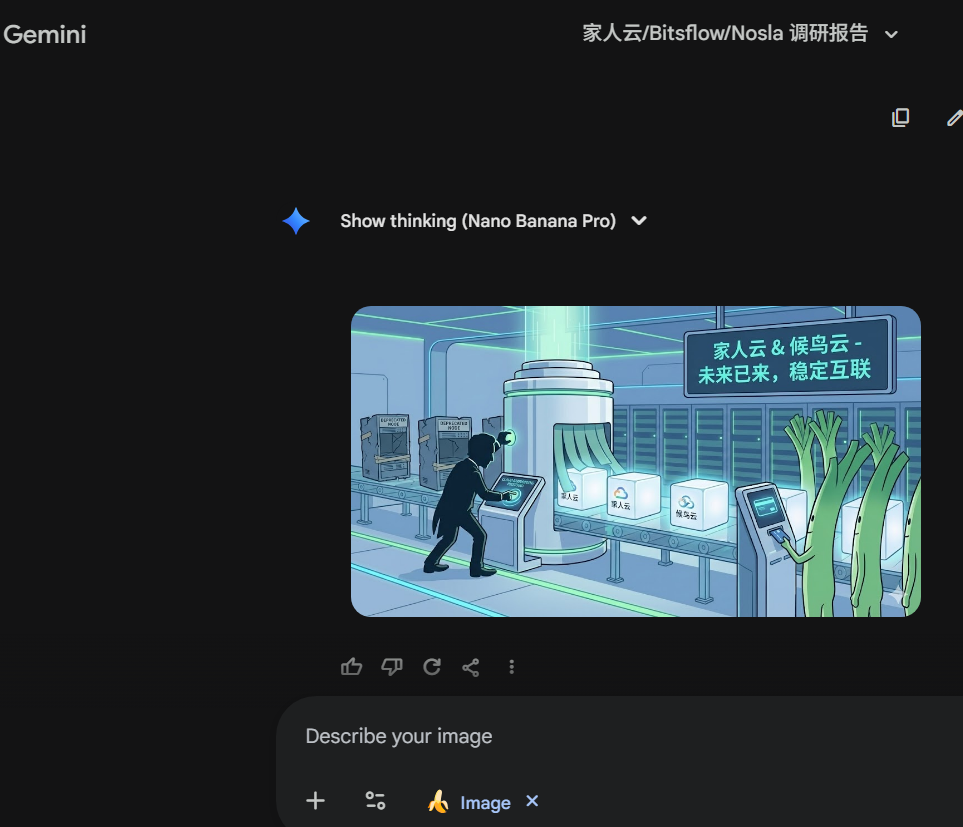Remove the Image tool with the X
The image size is (963, 827).
pyautogui.click(x=532, y=801)
